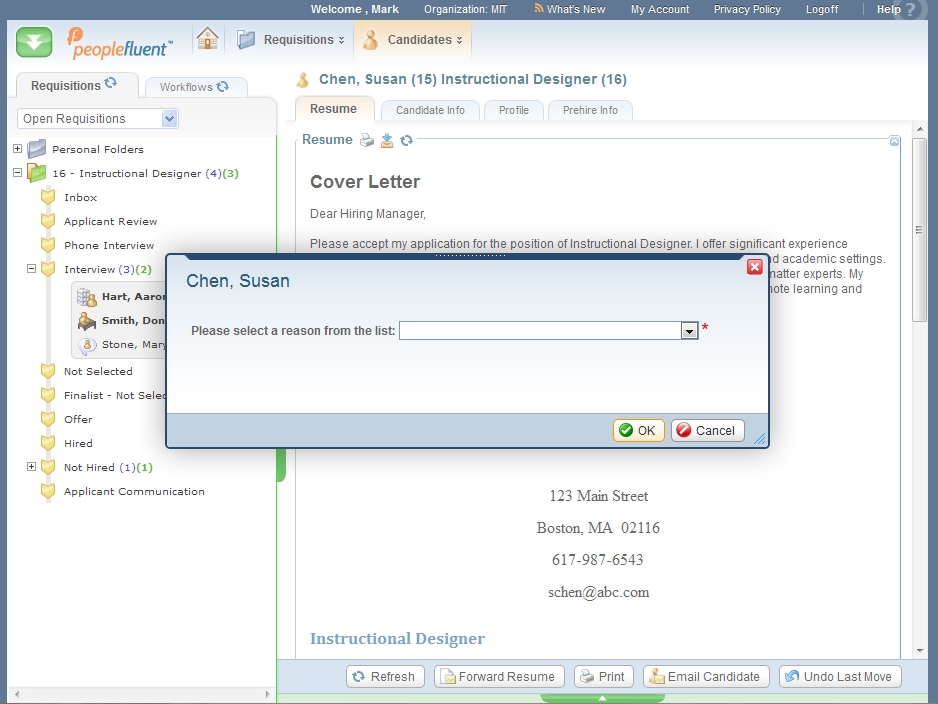Close the Chen, Susan dialog
Screen dimensions: 938x704
pyautogui.click(x=755, y=266)
